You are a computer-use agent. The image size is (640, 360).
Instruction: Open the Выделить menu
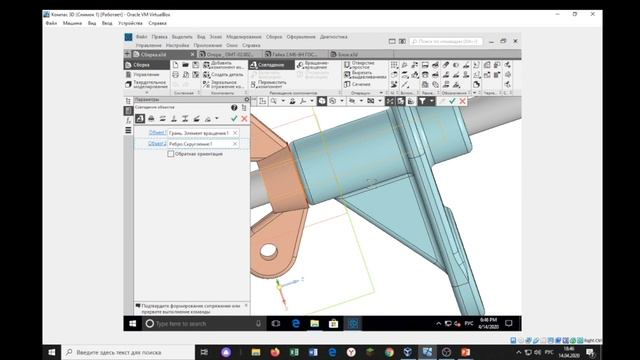coord(182,37)
